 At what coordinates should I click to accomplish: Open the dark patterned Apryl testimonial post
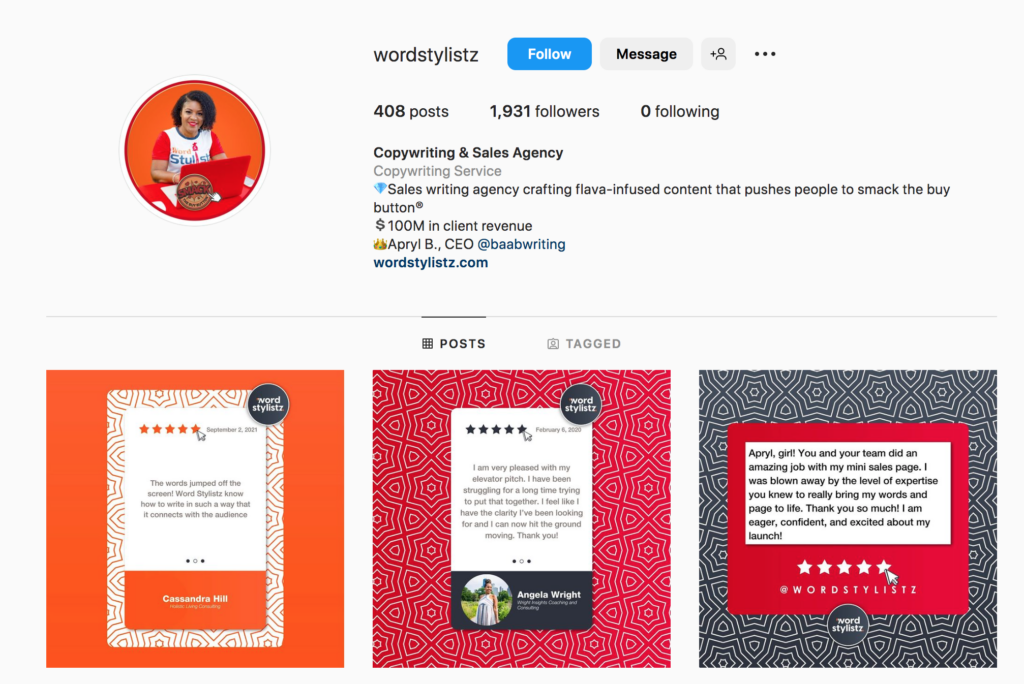[848, 519]
